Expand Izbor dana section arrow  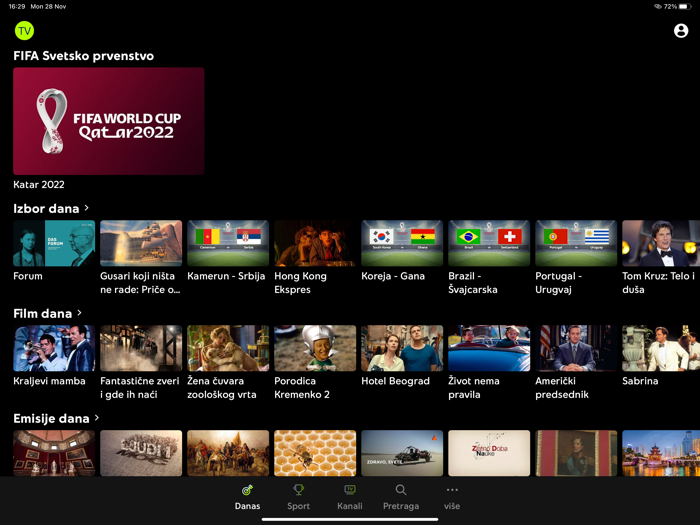(87, 208)
